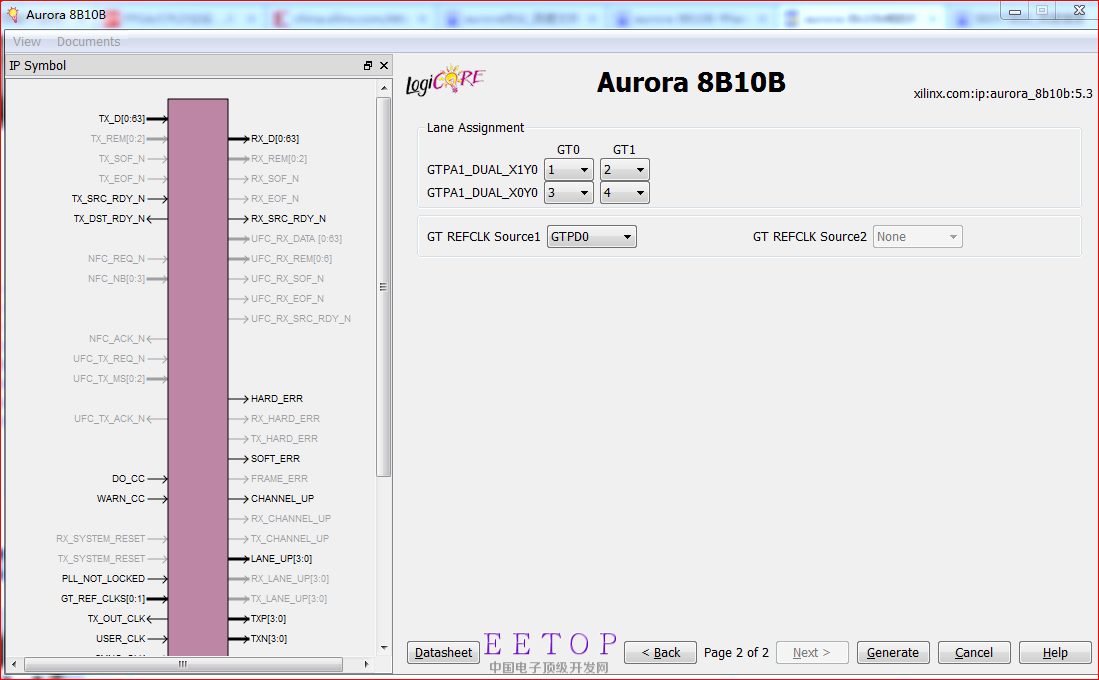
Task: Maximize the Aurora 8B10B window
Action: [x=1042, y=11]
